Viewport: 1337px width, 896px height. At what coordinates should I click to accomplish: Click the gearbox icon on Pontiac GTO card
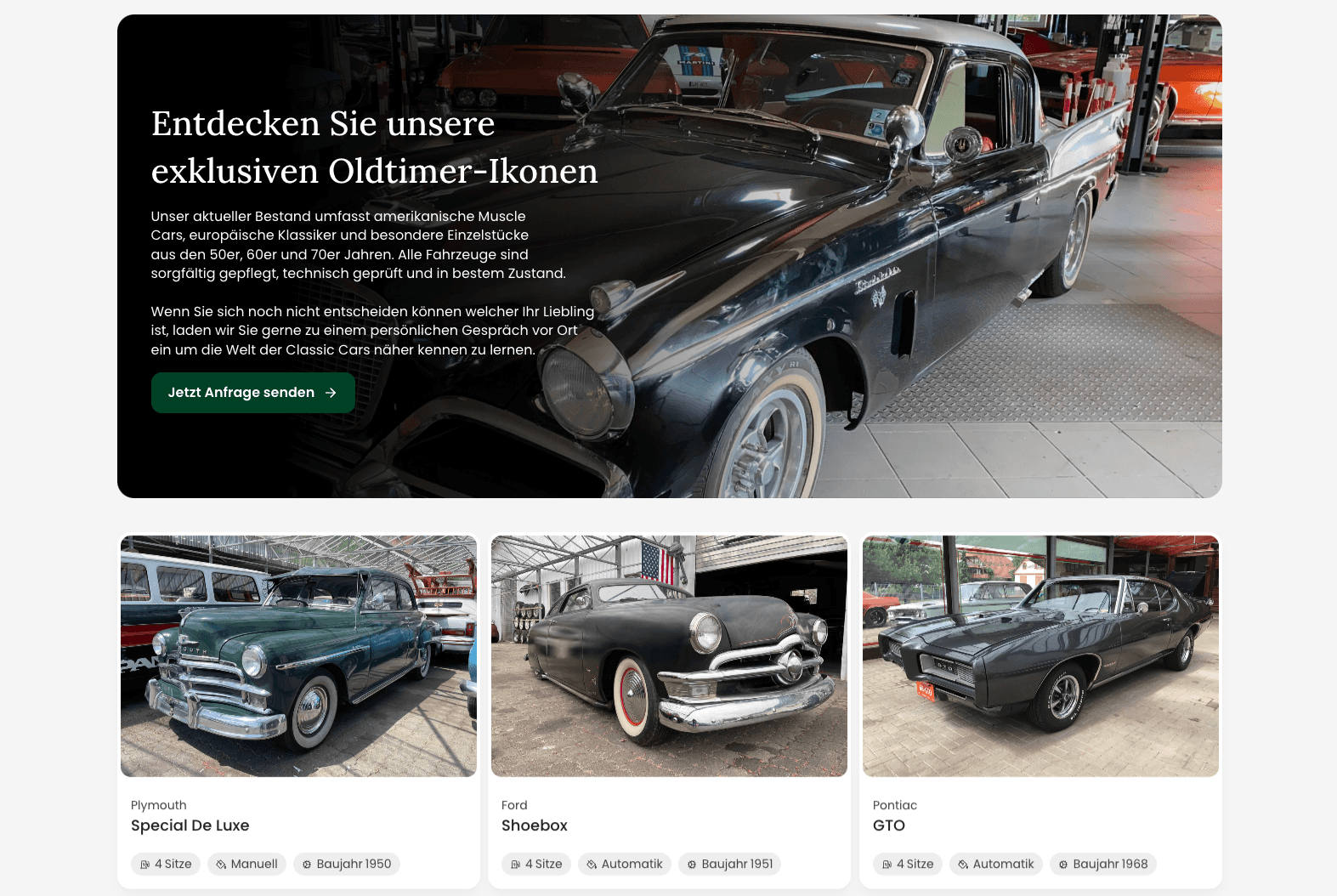pos(963,865)
